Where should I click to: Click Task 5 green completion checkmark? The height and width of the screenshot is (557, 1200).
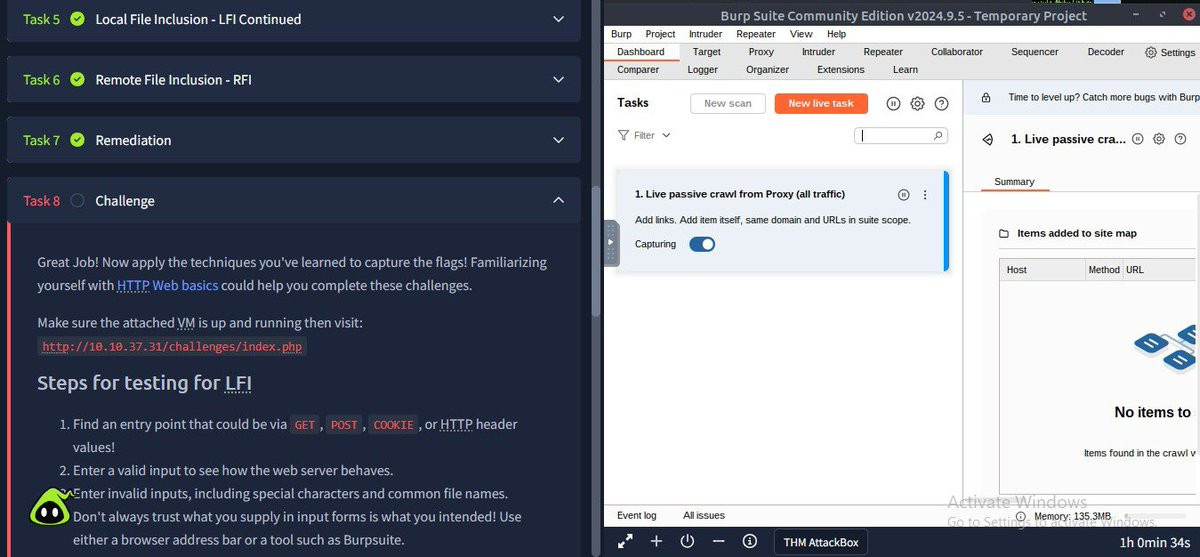point(77,19)
